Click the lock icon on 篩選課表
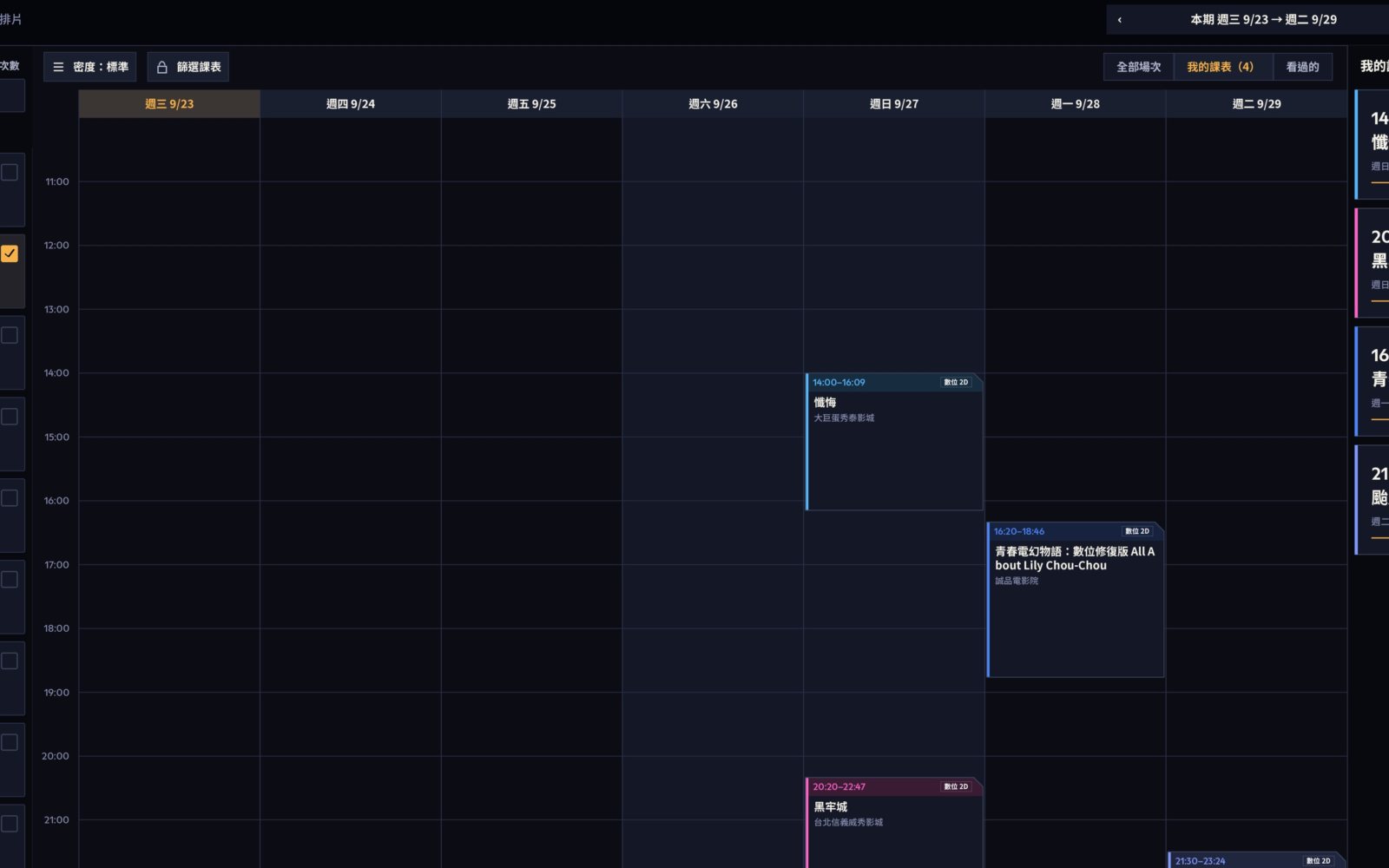The width and height of the screenshot is (1389, 868). [161, 67]
